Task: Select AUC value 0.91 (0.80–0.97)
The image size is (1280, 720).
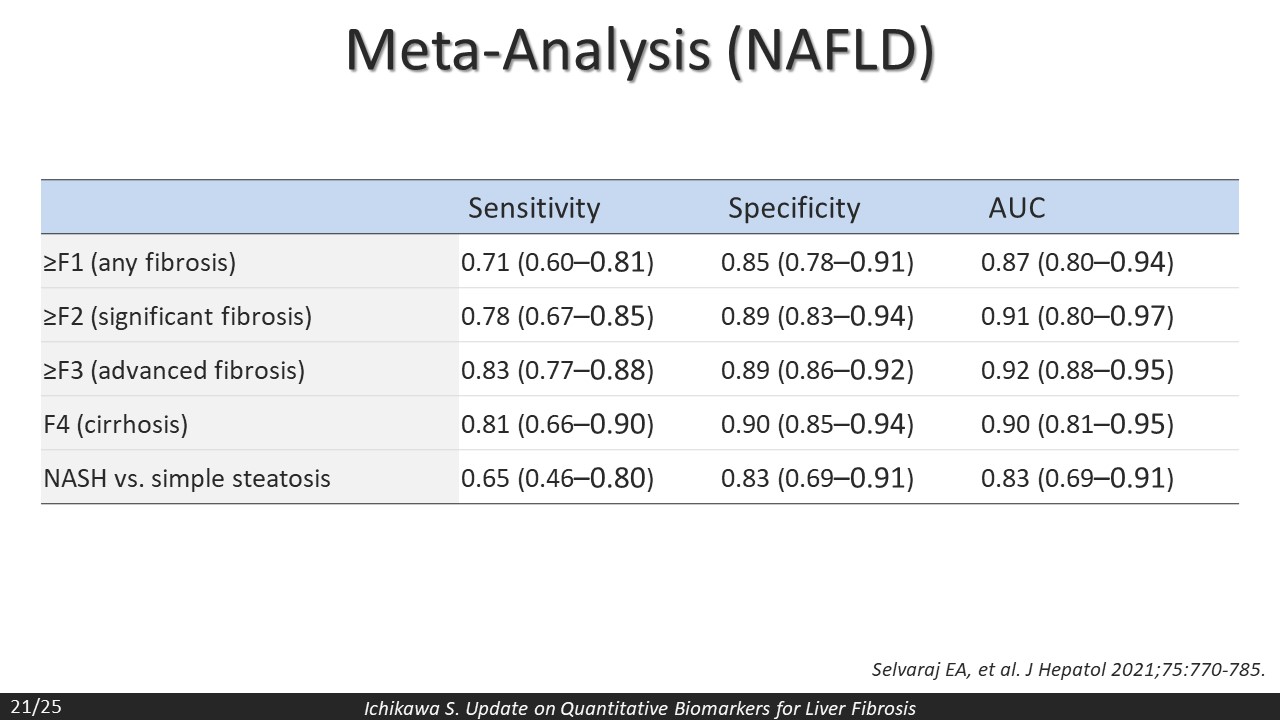Action: coord(1077,317)
